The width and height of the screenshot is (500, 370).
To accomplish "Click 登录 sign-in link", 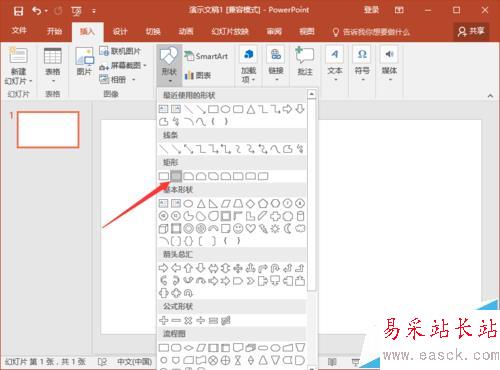I will 371,10.
